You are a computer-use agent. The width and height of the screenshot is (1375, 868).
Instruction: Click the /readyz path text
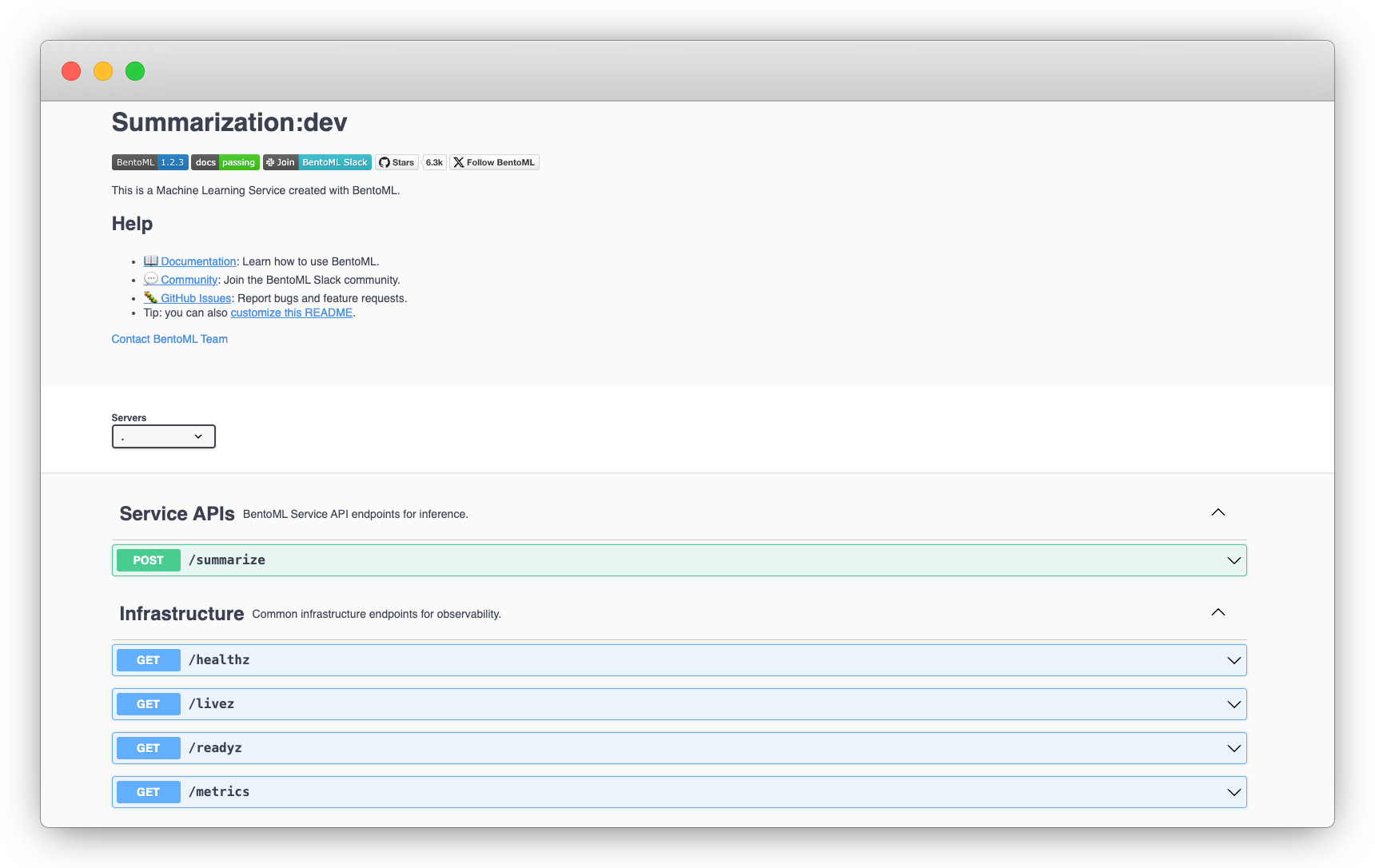pyautogui.click(x=216, y=748)
